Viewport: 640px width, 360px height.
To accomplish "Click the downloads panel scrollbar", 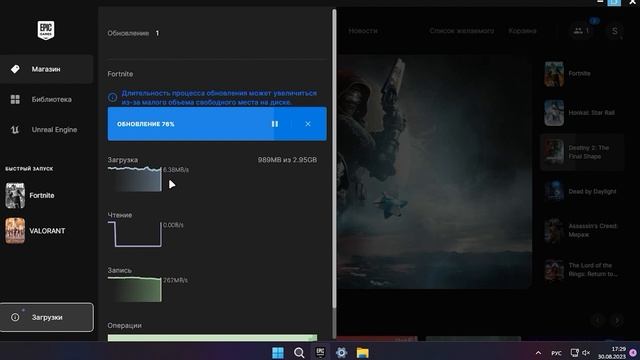I will 334,159.
